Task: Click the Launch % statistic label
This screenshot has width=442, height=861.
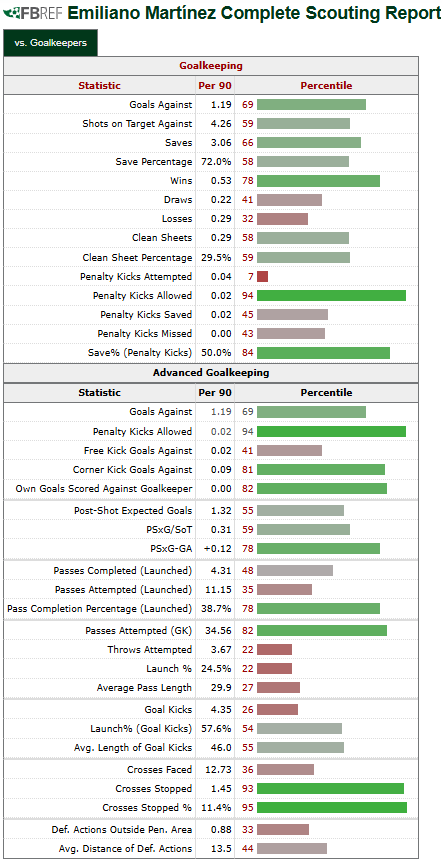Action: coord(169,669)
